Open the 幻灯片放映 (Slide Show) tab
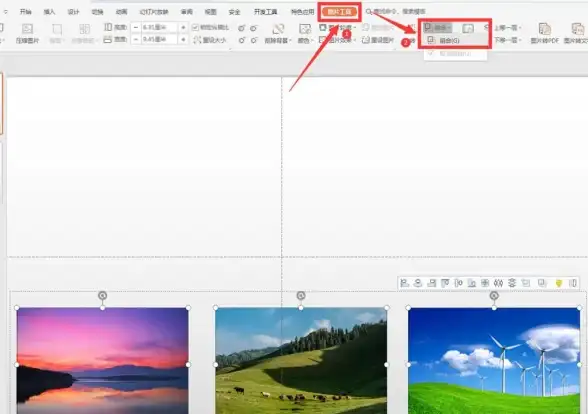This screenshot has width=588, height=414. click(154, 12)
